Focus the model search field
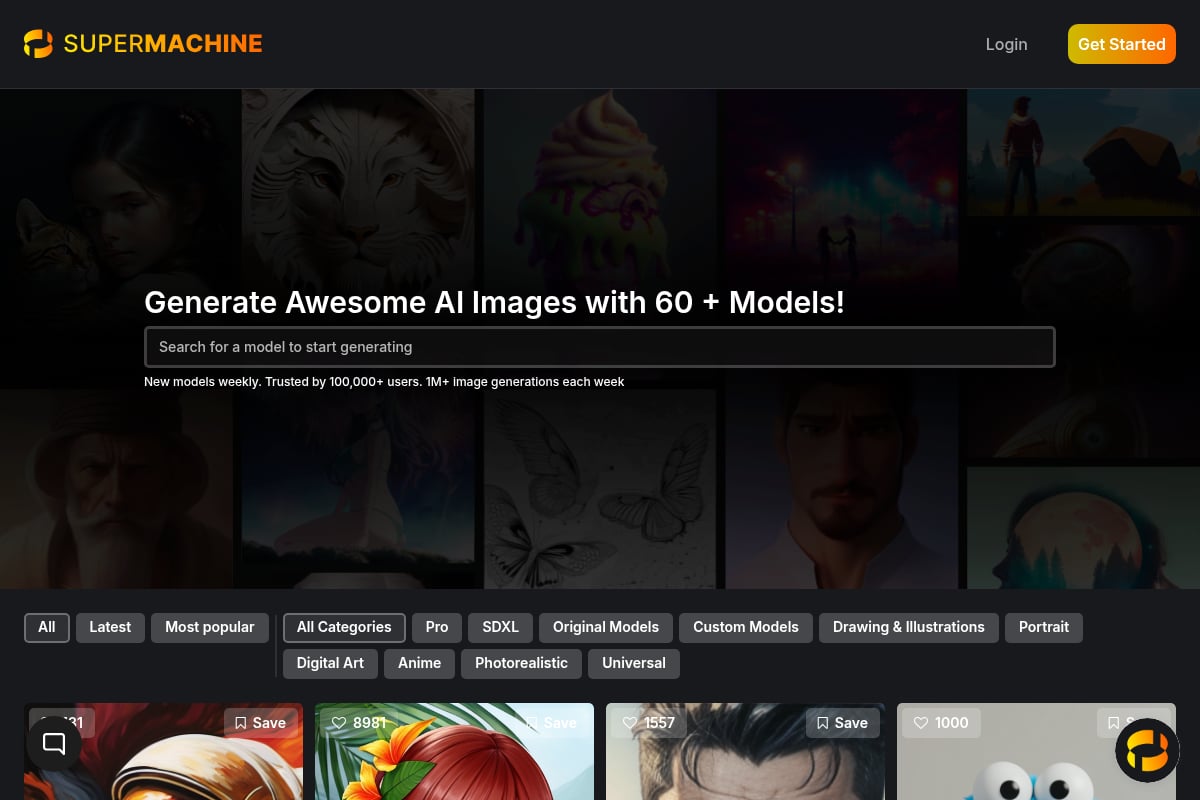This screenshot has height=800, width=1200. pyautogui.click(x=600, y=347)
